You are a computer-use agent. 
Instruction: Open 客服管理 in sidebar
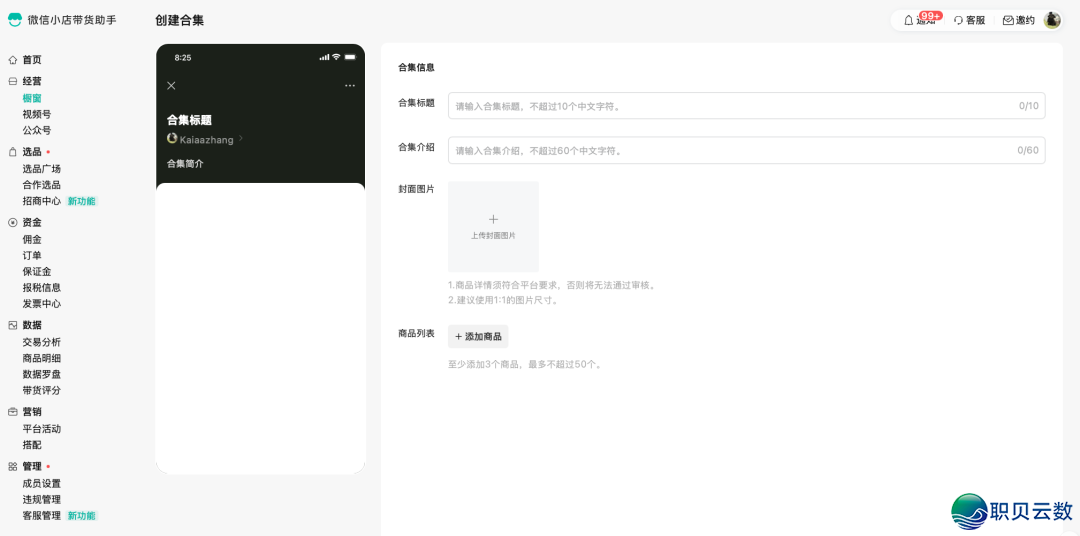41,515
